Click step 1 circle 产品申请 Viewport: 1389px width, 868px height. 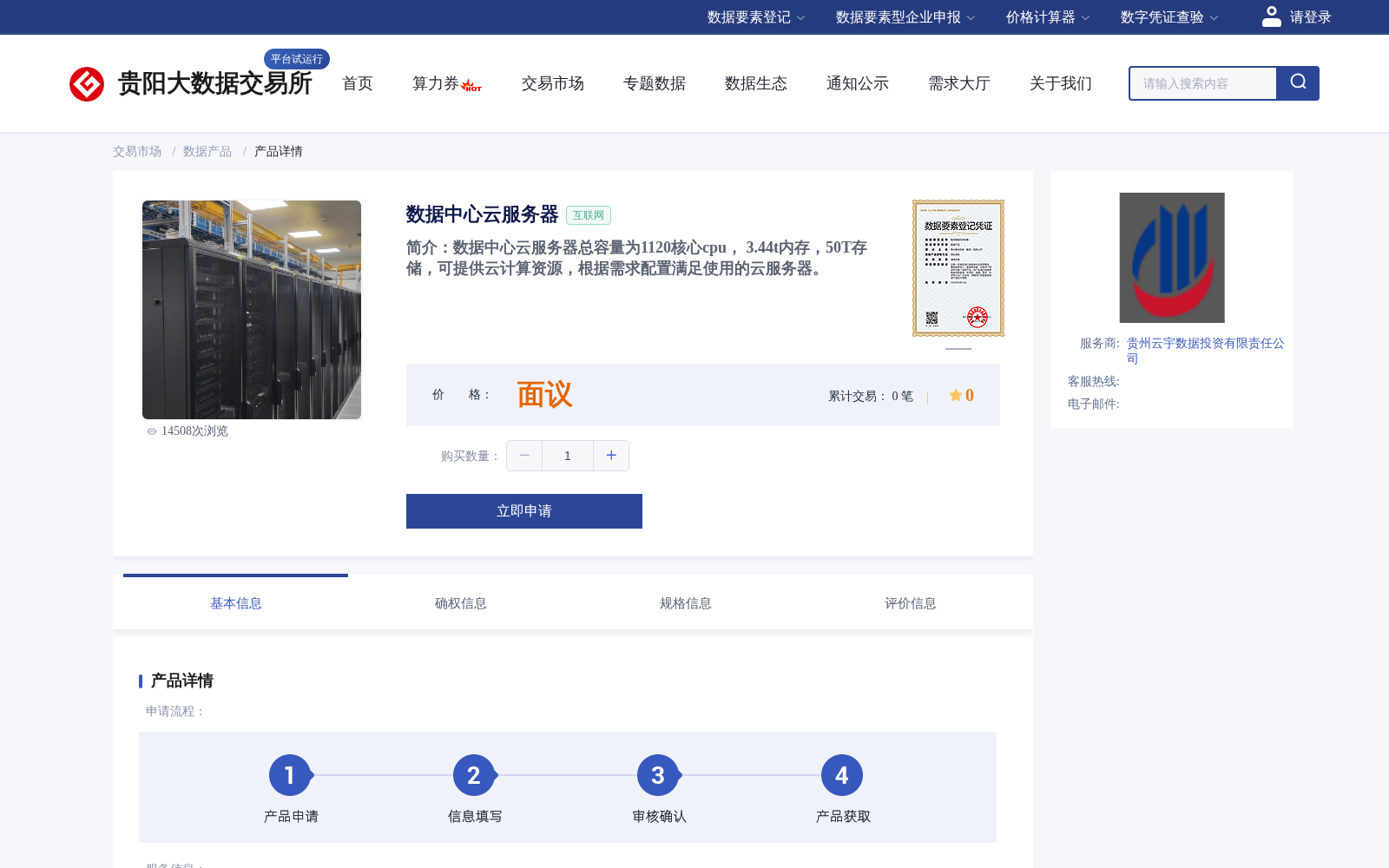point(290,775)
